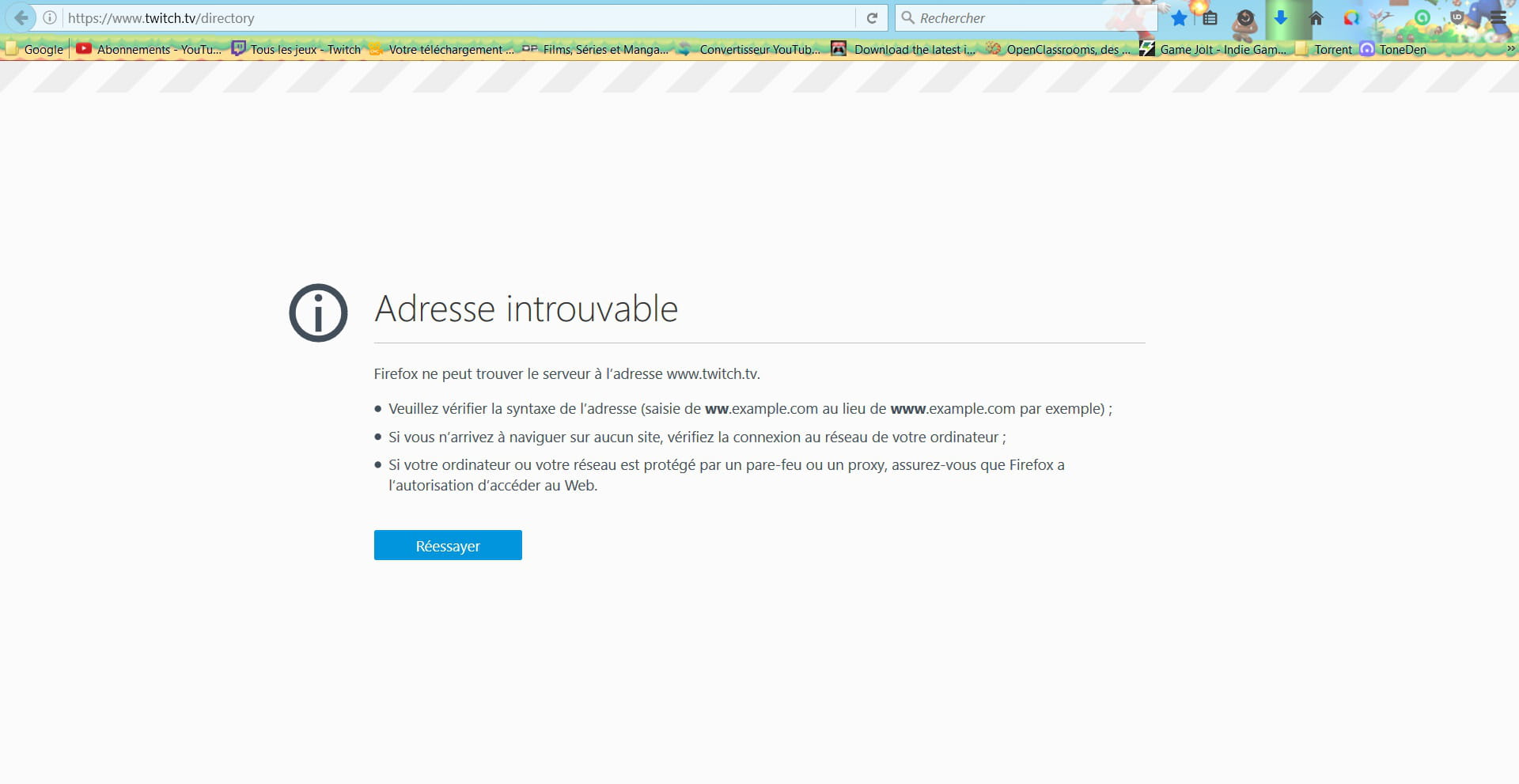This screenshot has width=1519, height=784.
Task: Click the back navigation arrow
Action: click(x=21, y=17)
